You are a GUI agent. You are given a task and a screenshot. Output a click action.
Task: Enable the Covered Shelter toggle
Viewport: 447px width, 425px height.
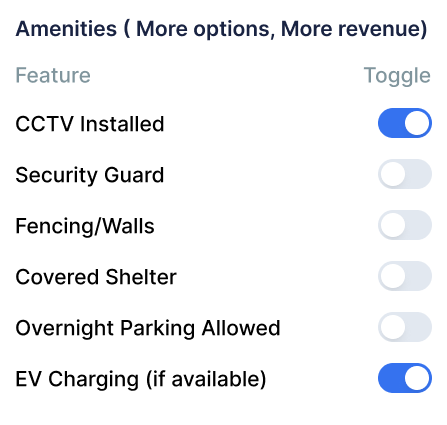click(x=405, y=276)
